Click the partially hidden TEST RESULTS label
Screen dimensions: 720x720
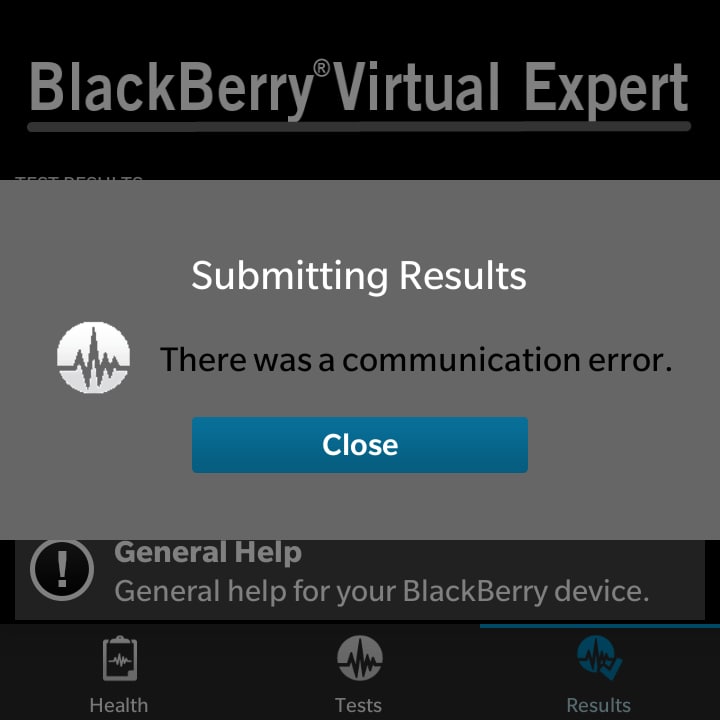[x=79, y=178]
